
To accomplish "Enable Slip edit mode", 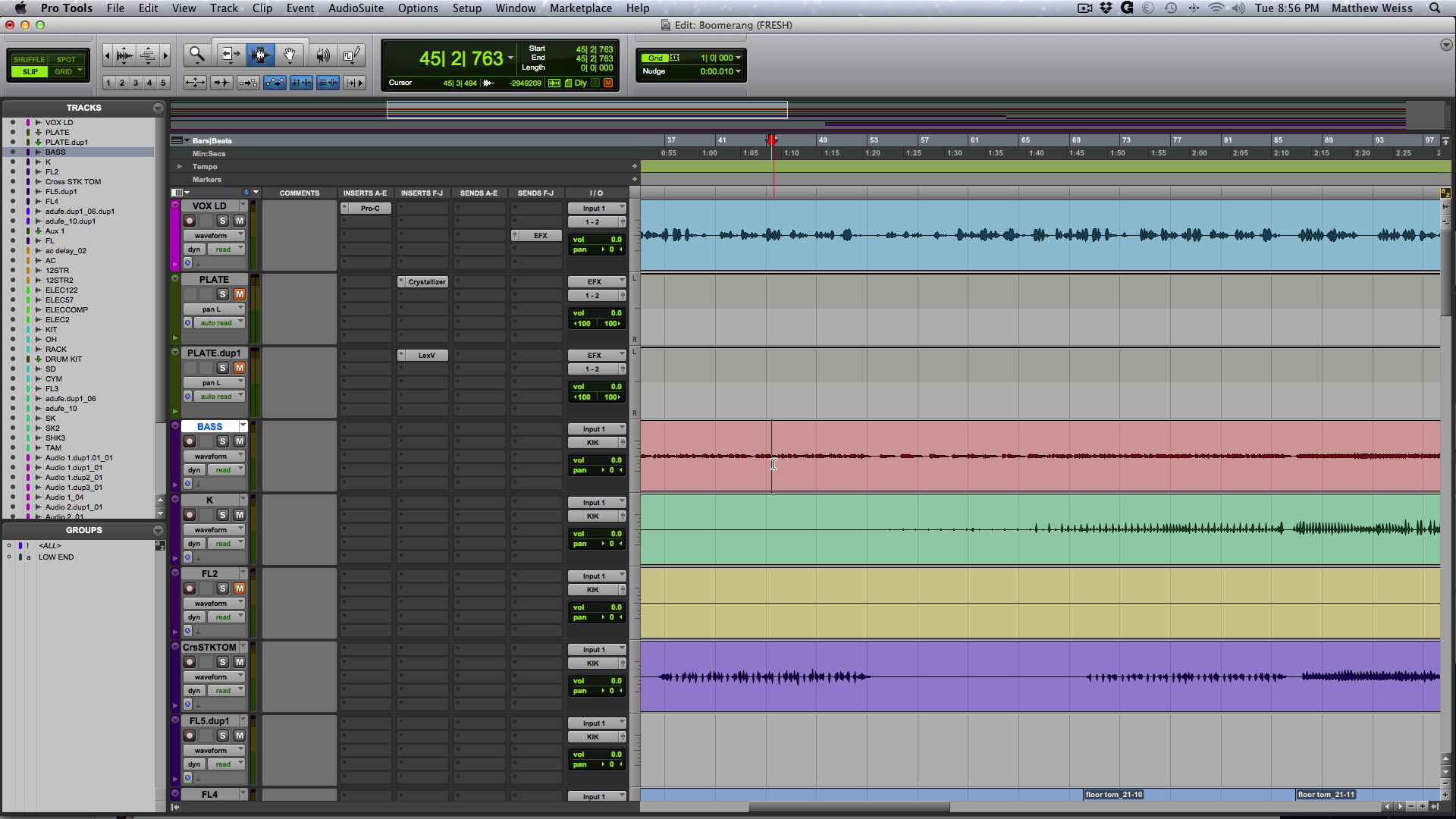I will tap(30, 72).
